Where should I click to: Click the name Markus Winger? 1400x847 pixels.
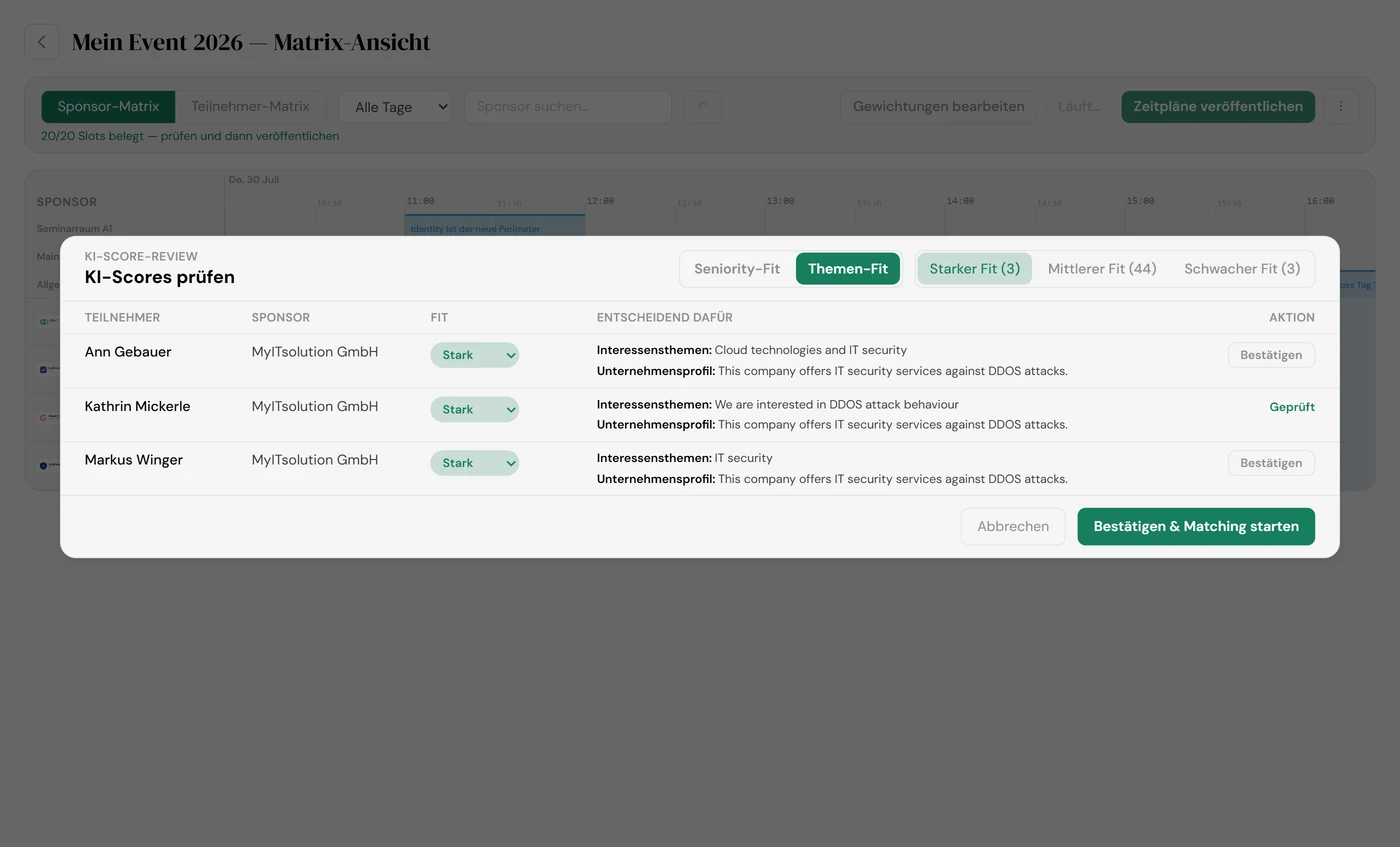[134, 460]
